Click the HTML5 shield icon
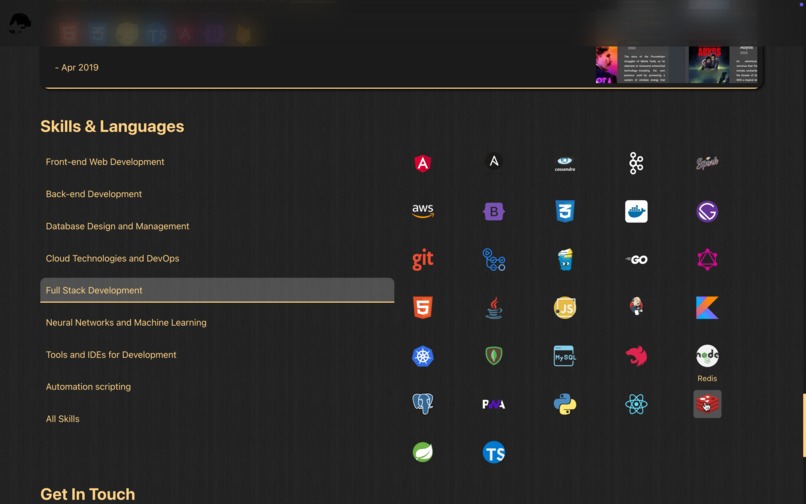 pos(423,308)
